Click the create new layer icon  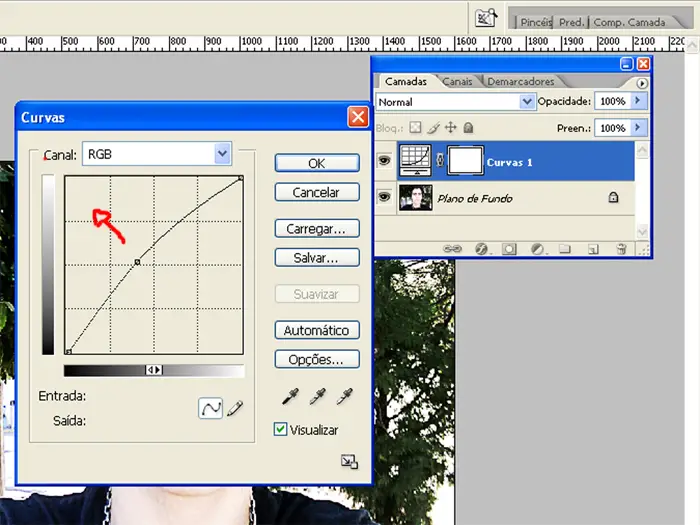click(592, 248)
